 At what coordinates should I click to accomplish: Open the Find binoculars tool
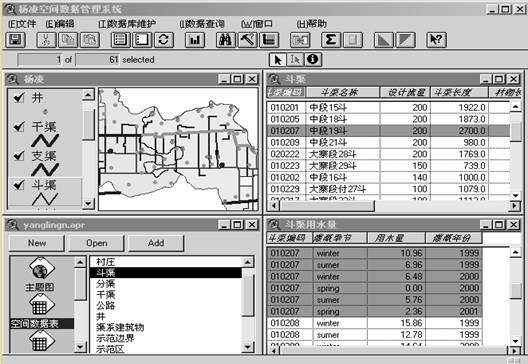tap(226, 40)
